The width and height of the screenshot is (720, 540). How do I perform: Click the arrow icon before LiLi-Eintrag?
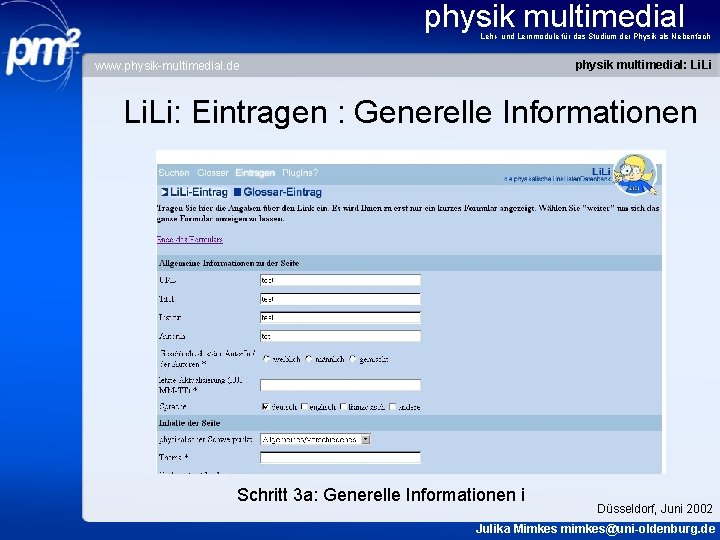point(164,192)
